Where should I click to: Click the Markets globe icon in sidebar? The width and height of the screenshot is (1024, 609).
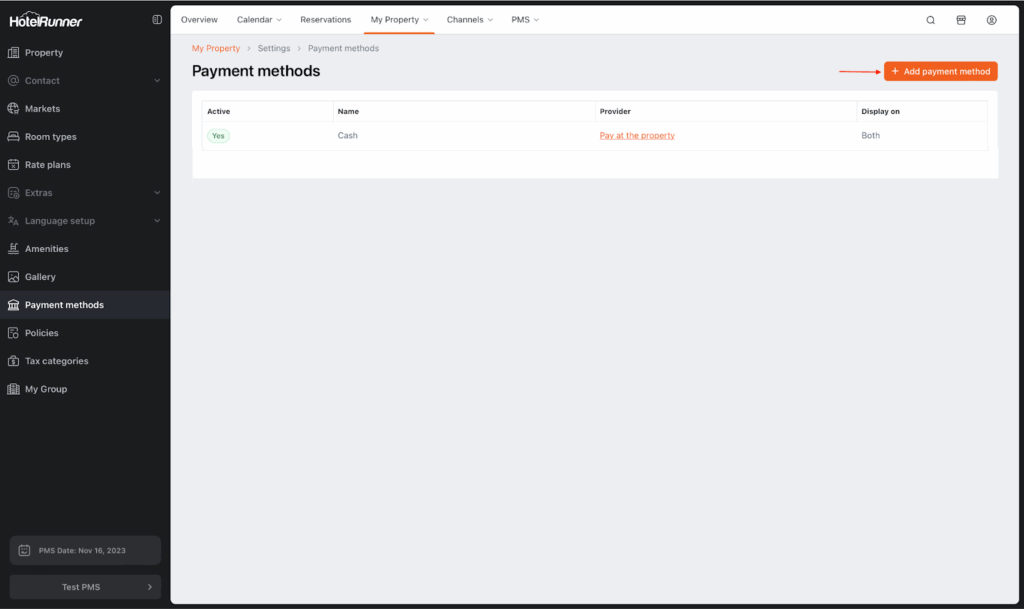14,109
